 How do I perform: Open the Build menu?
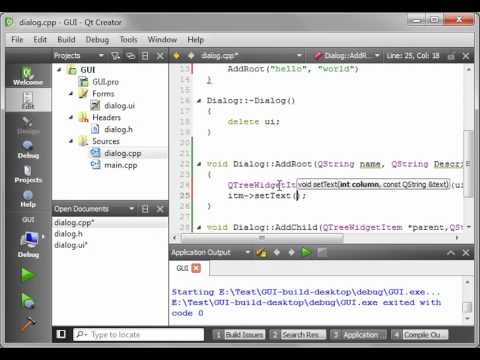66,40
